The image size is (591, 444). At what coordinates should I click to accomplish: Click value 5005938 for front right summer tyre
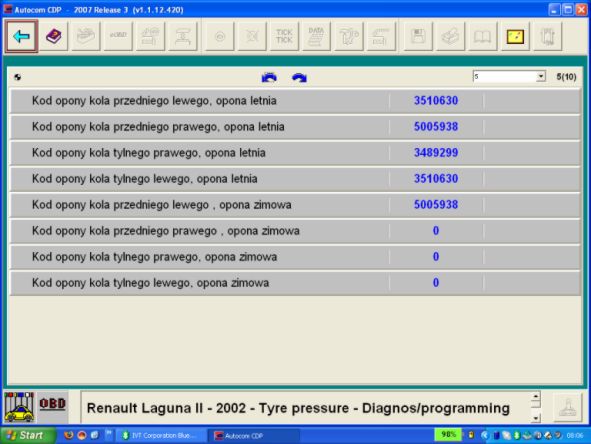coord(436,127)
